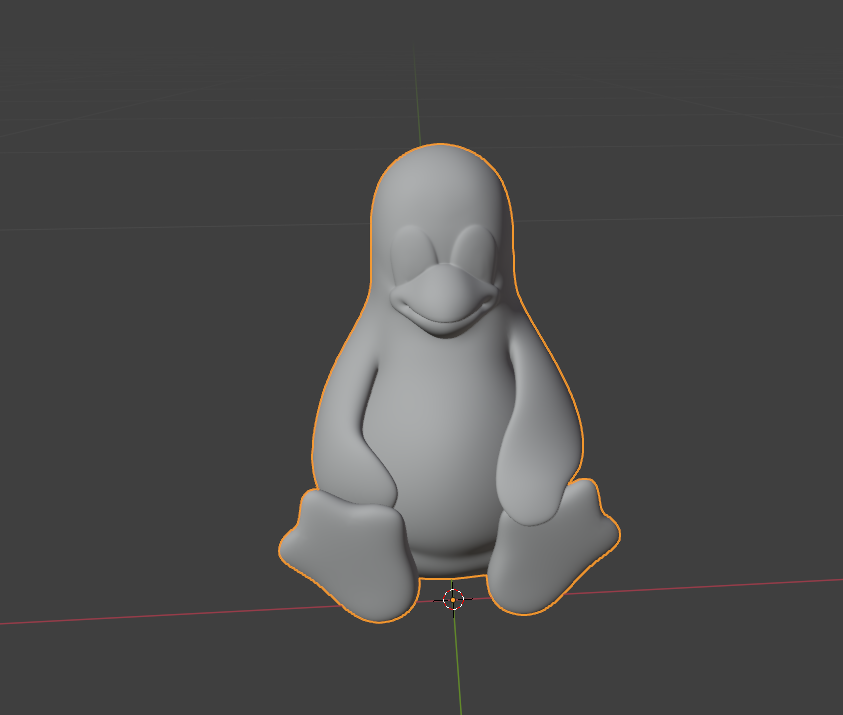Image resolution: width=843 pixels, height=715 pixels.
Task: Click the penguin's forehead above the eyes
Action: pos(442,205)
